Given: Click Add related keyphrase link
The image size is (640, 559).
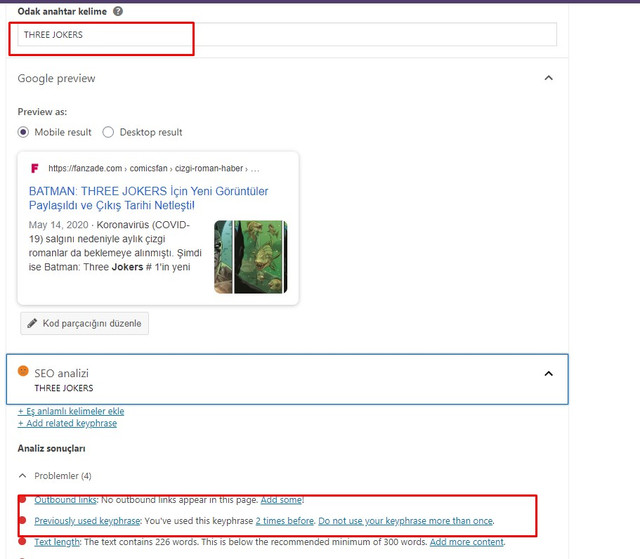Looking at the screenshot, I should pyautogui.click(x=67, y=424).
